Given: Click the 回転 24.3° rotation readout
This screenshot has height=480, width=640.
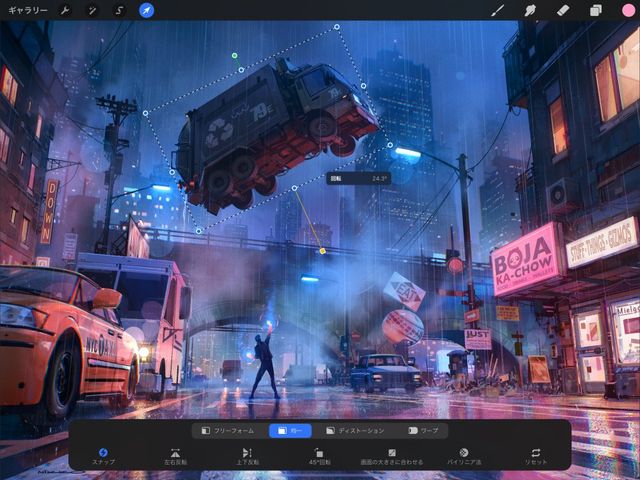Looking at the screenshot, I should point(358,179).
